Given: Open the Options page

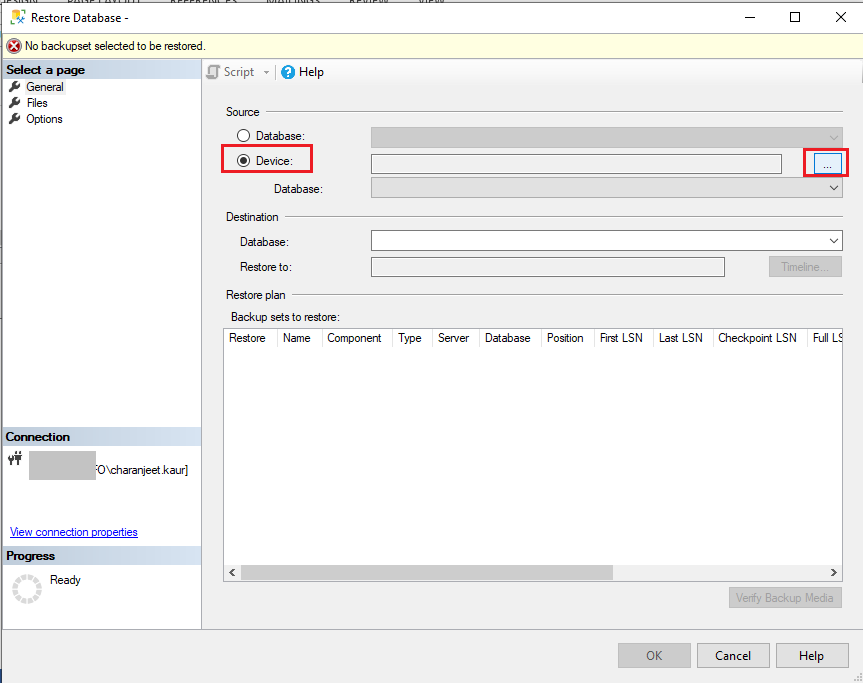Looking at the screenshot, I should (47, 118).
